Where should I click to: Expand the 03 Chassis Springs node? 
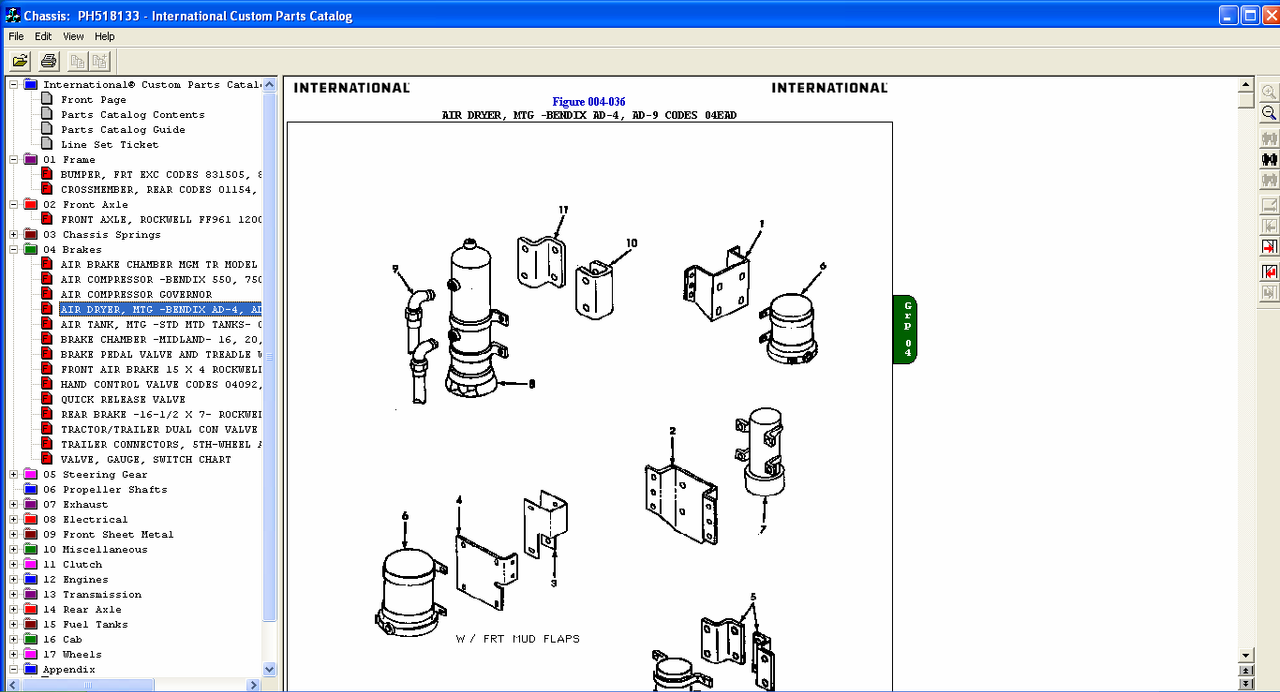(14, 235)
